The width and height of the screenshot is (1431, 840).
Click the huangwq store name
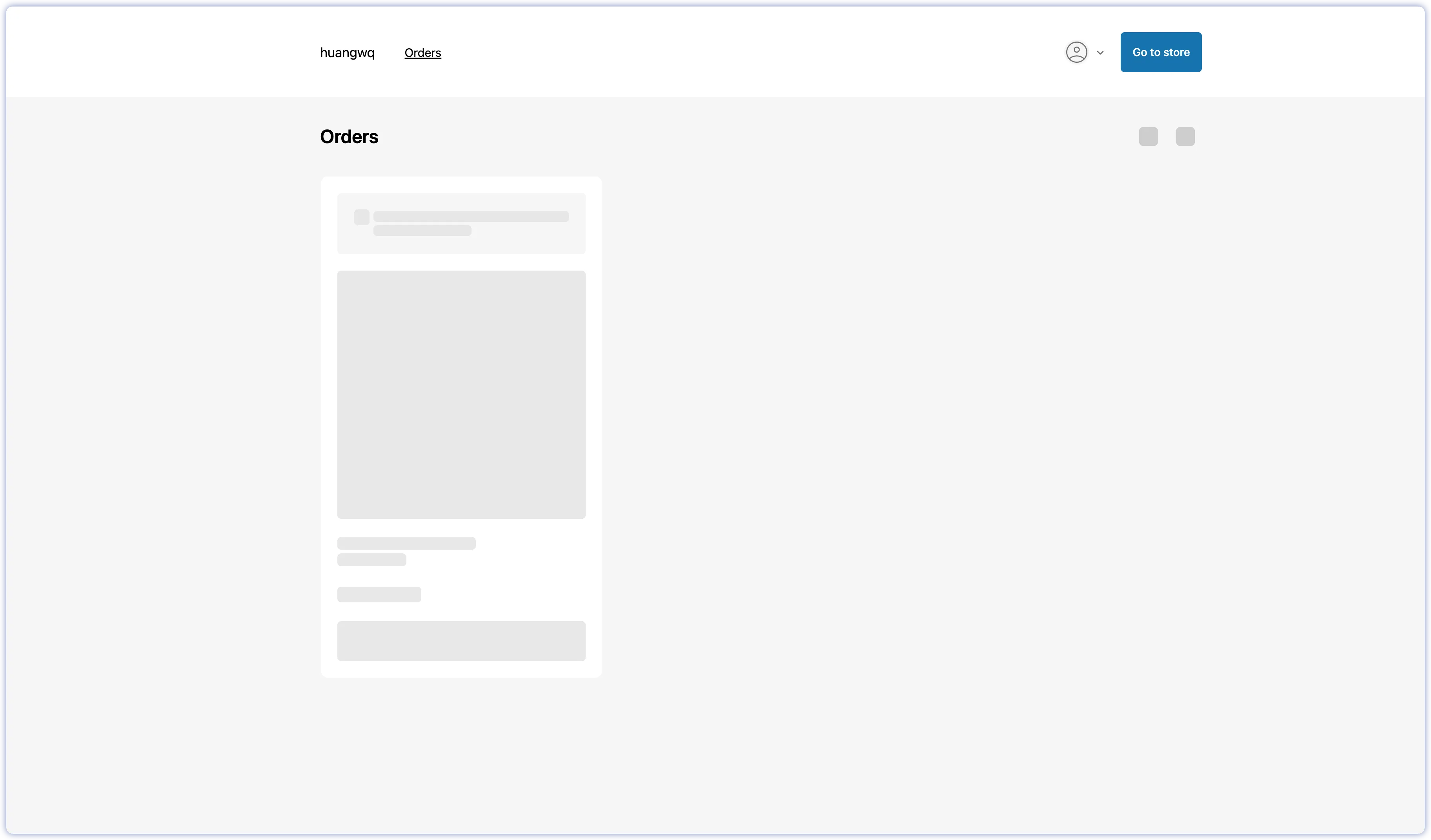tap(347, 53)
